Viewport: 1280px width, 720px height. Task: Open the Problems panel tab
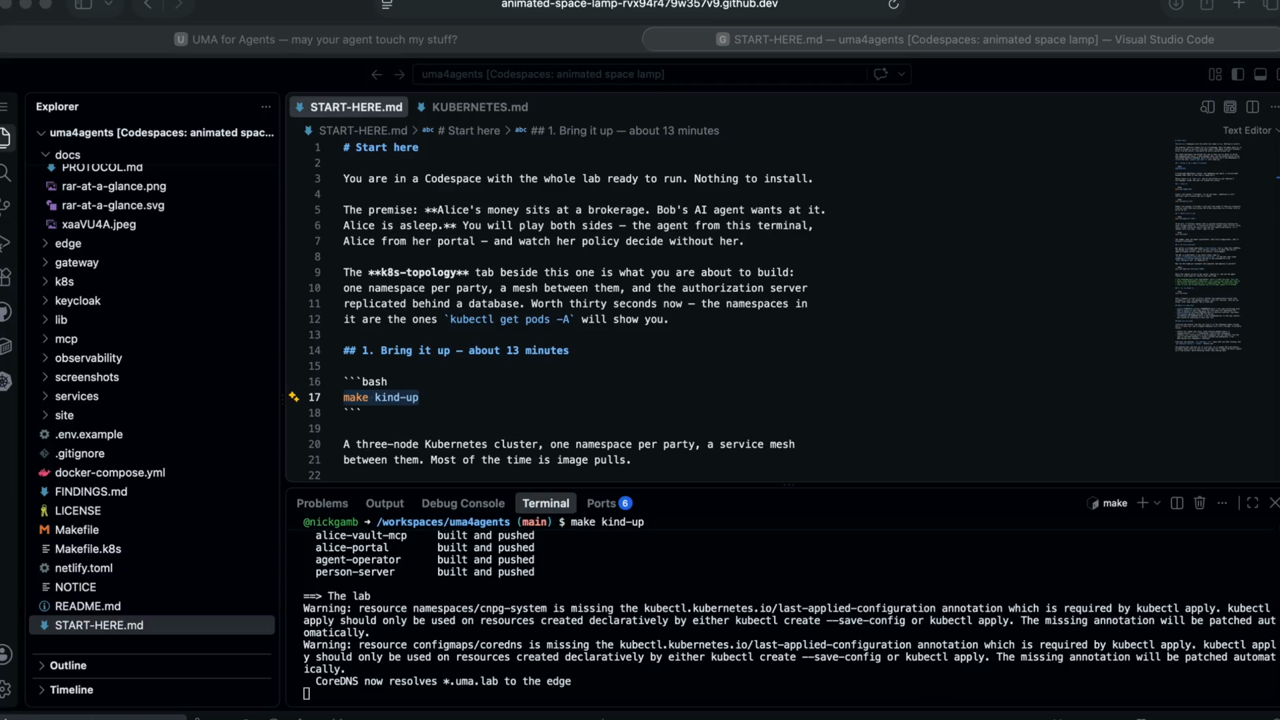tap(322, 503)
